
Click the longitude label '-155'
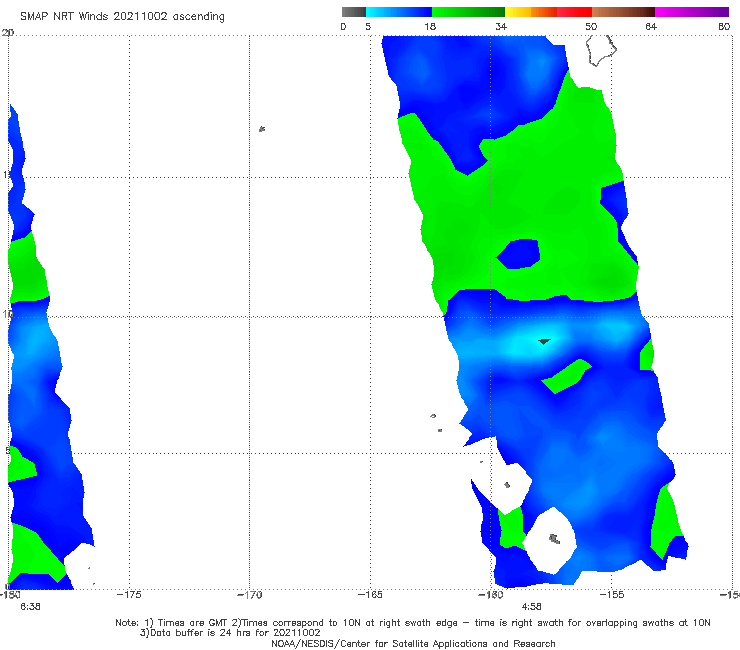(x=612, y=595)
